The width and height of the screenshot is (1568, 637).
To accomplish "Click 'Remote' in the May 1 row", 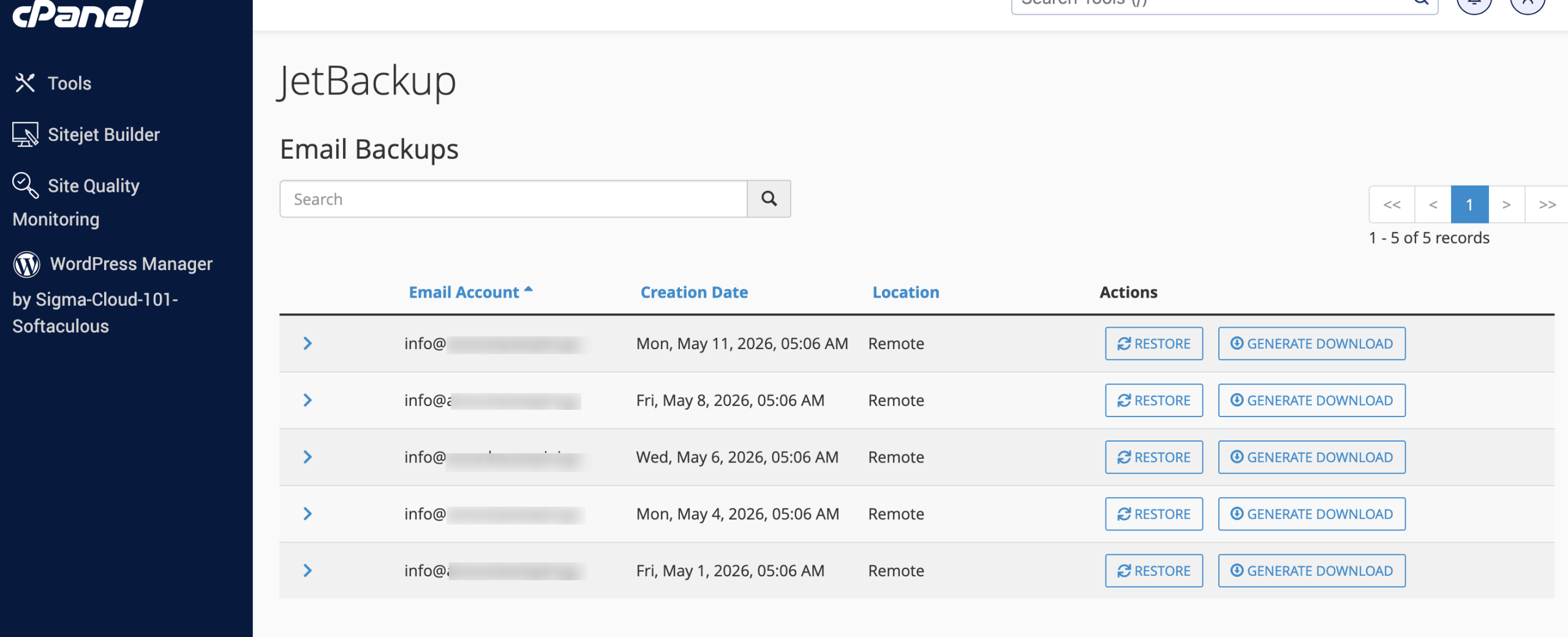I will click(x=896, y=571).
